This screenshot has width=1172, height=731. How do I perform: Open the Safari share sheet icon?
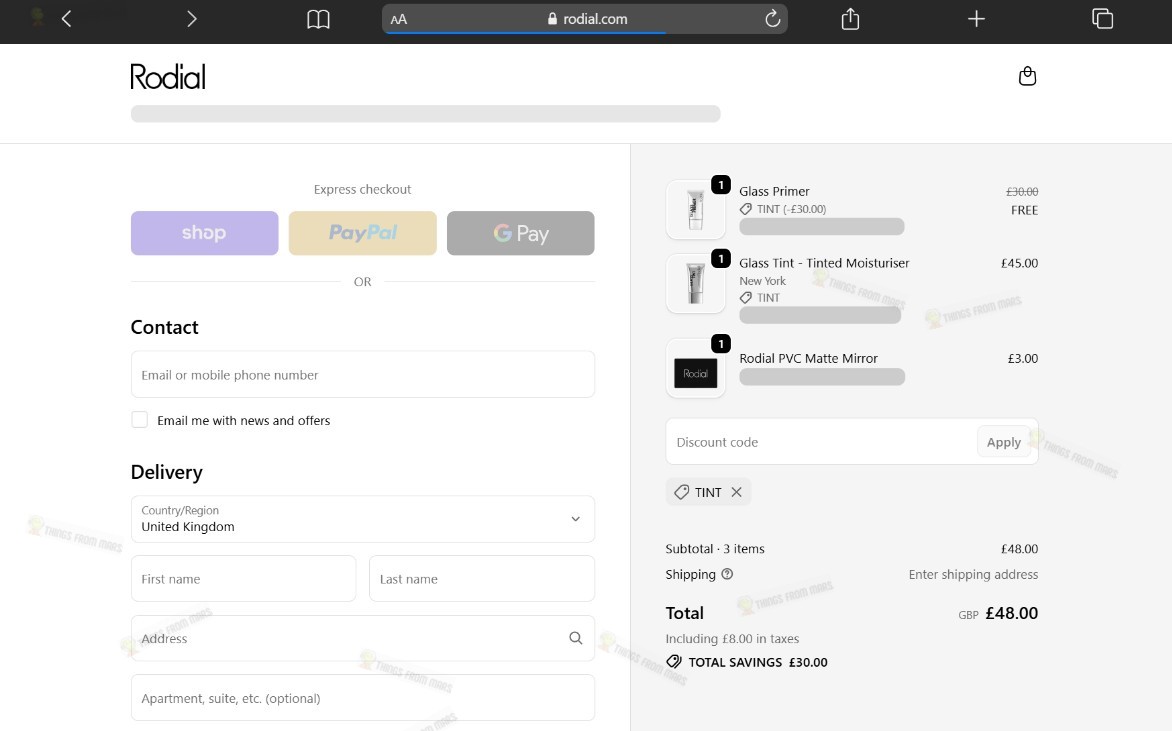pos(851,19)
